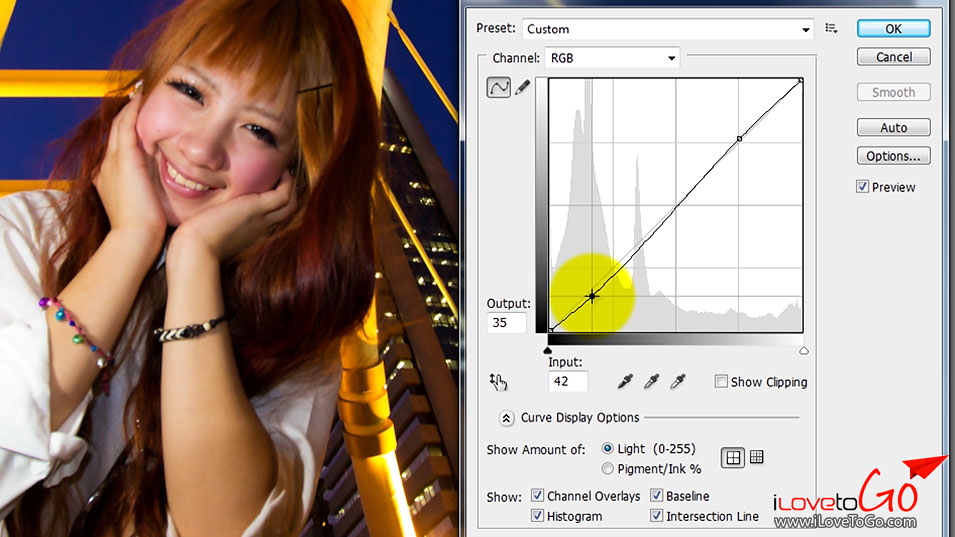Switch to detailed 10% grid icon

[x=756, y=457]
